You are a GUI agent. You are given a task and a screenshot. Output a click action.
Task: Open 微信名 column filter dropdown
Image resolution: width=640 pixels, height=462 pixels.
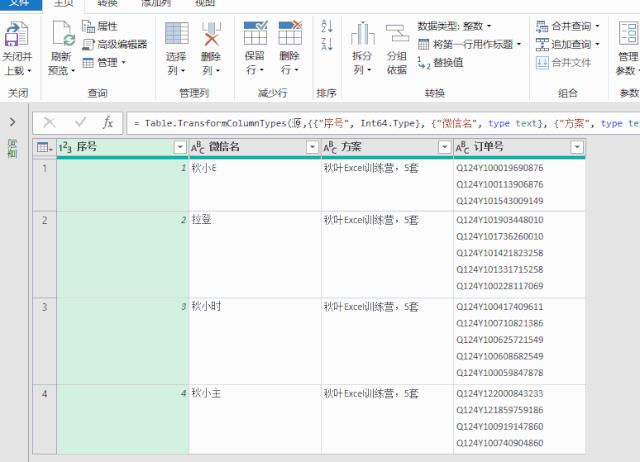312,147
